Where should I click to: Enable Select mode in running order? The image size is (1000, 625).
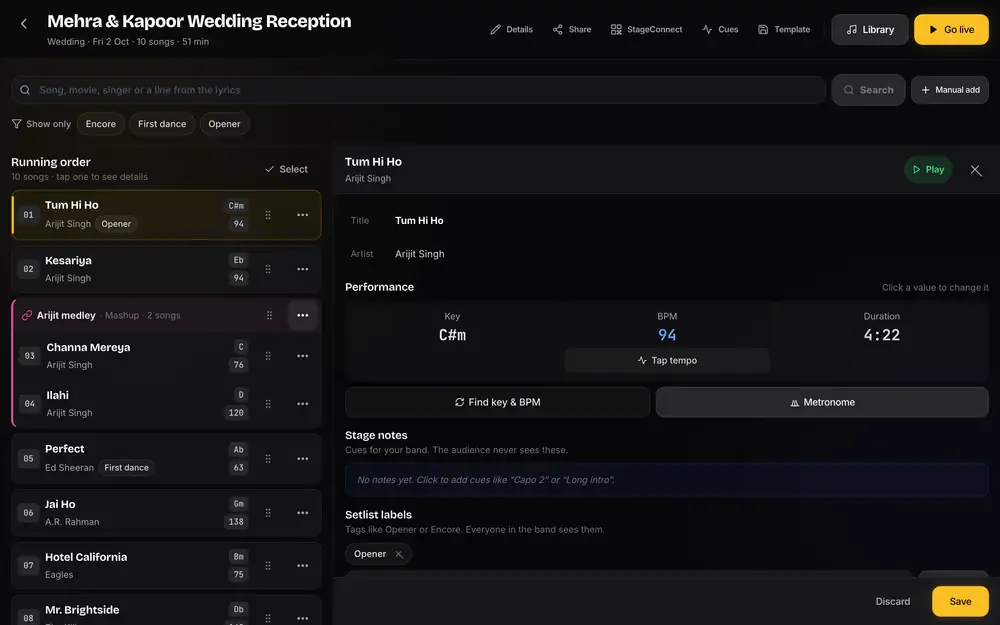tap(286, 169)
